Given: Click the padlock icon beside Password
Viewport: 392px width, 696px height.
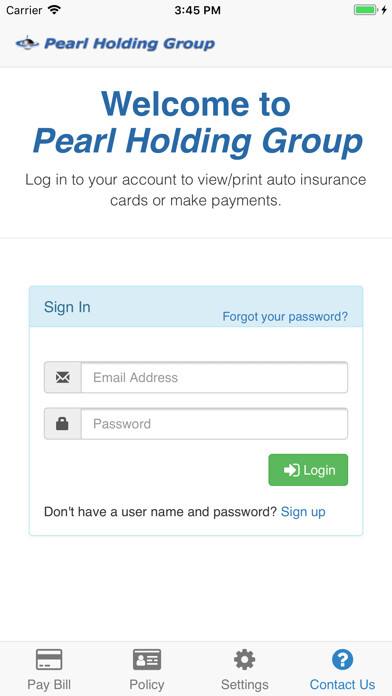Looking at the screenshot, I should [62, 424].
